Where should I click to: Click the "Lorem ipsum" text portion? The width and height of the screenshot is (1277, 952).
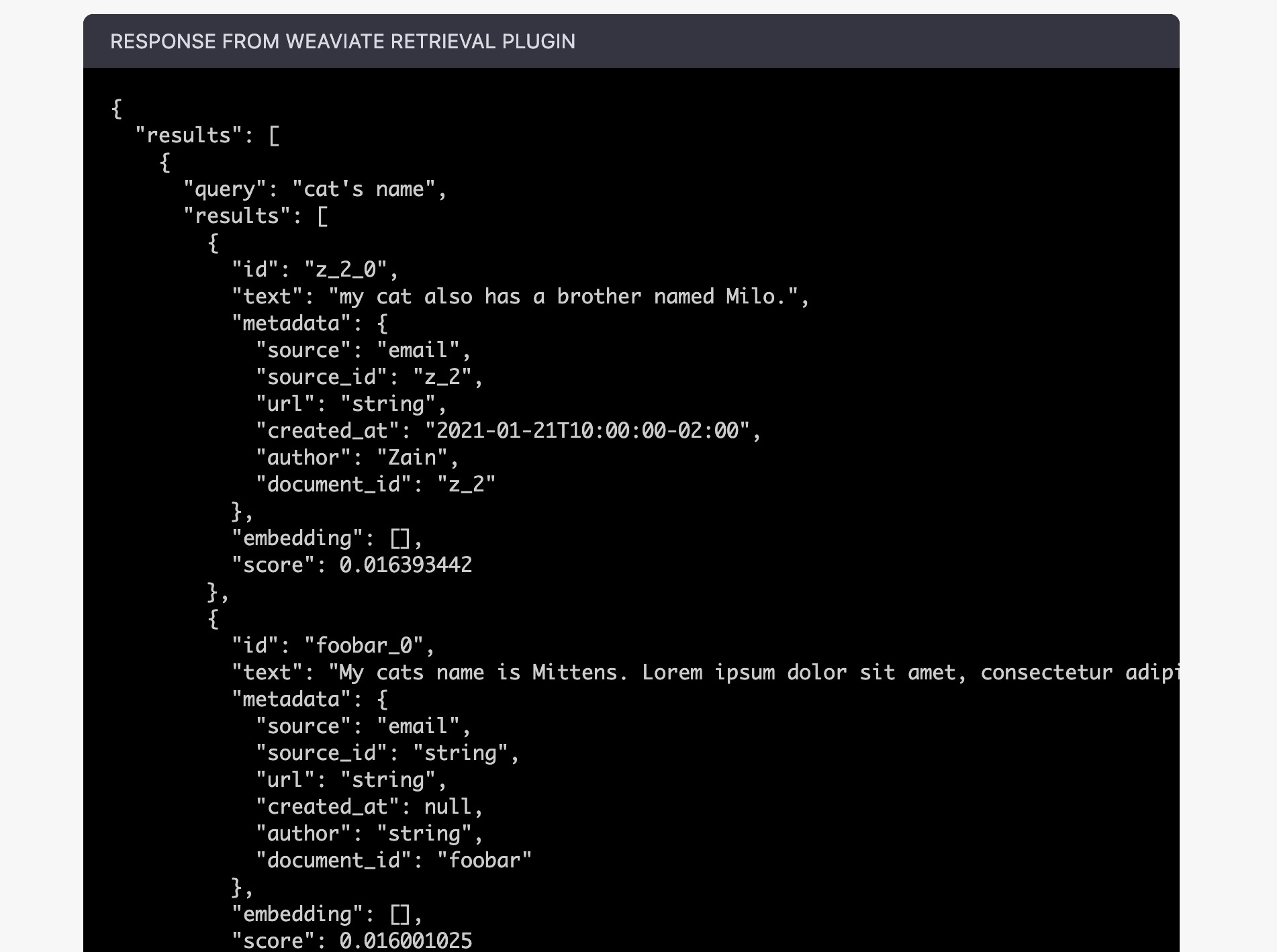point(707,673)
